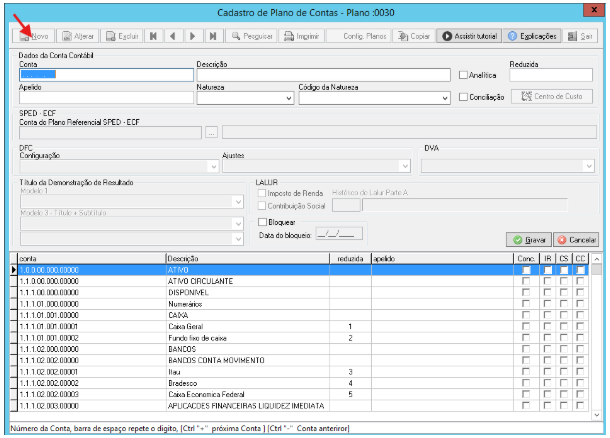The width and height of the screenshot is (610, 438).
Task: Enable the Analítica checkbox
Action: point(463,75)
